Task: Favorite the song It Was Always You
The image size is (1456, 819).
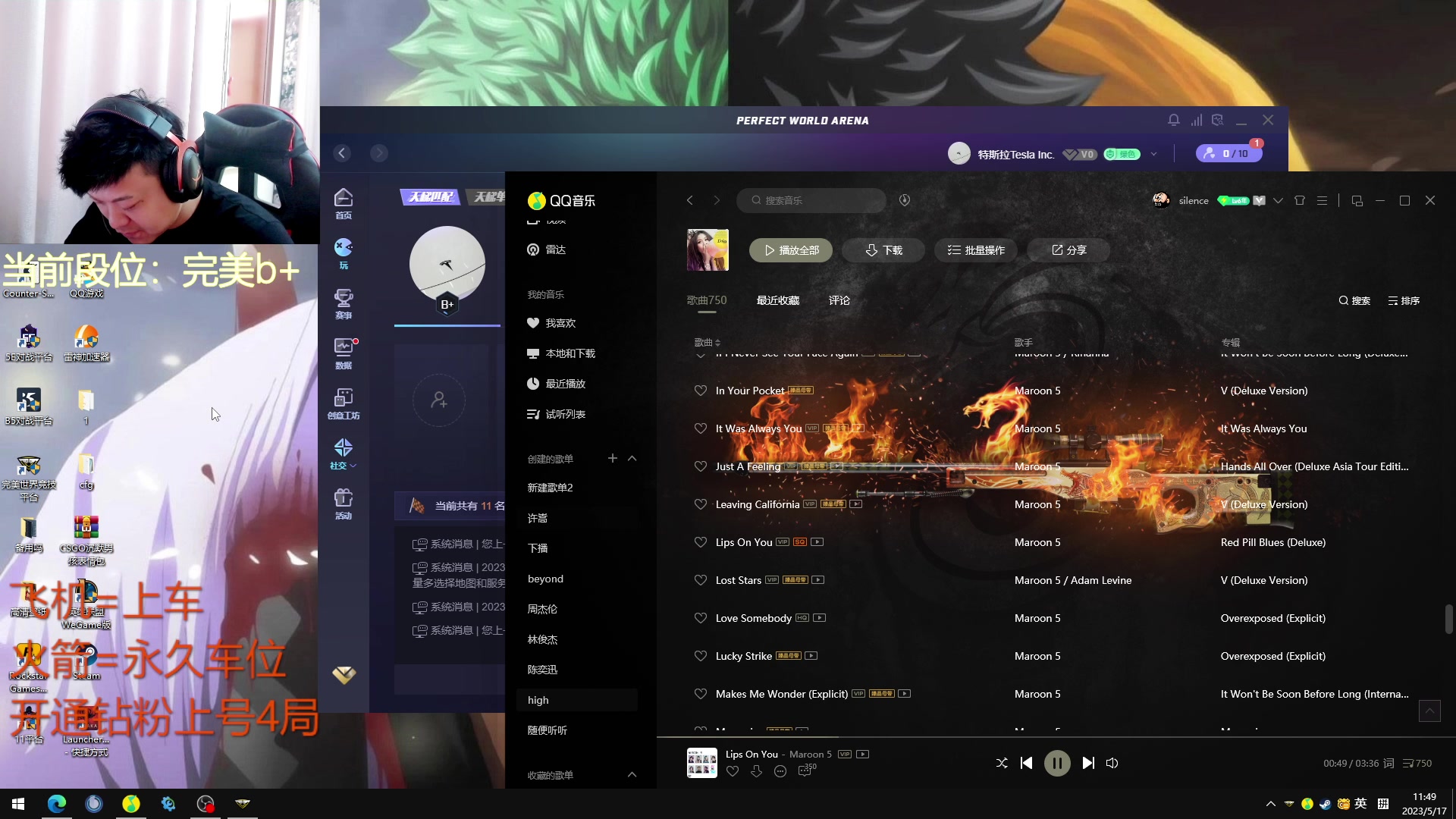Action: click(x=701, y=428)
